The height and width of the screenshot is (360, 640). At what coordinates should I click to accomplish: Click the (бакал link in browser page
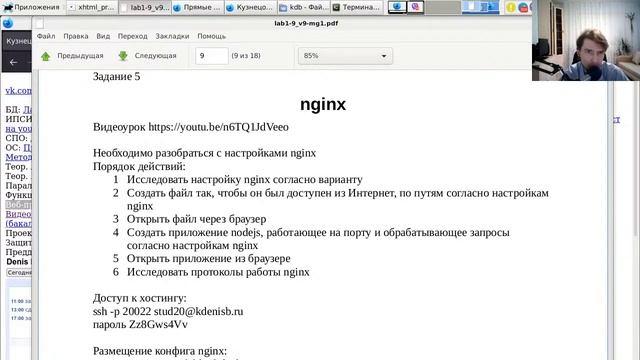coord(18,223)
